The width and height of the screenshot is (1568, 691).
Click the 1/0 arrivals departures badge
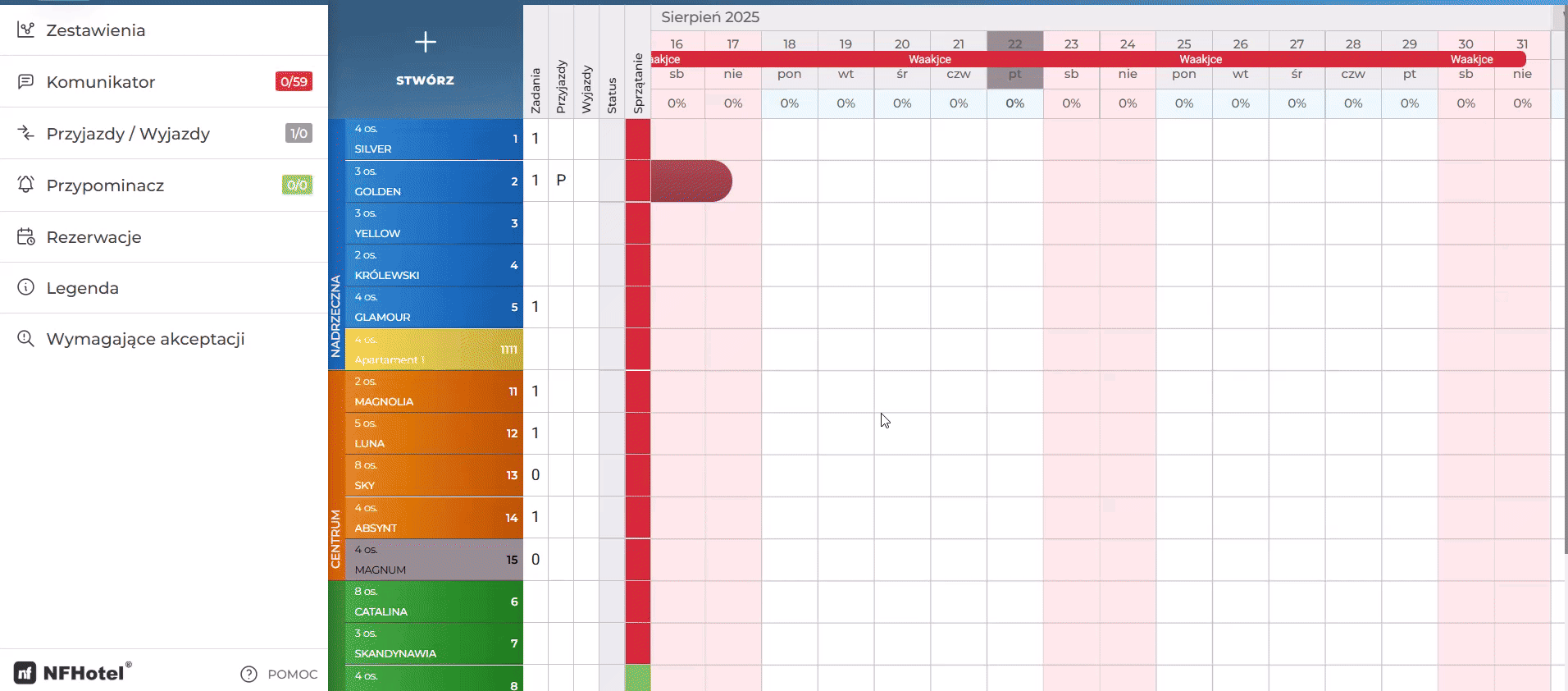click(x=299, y=133)
